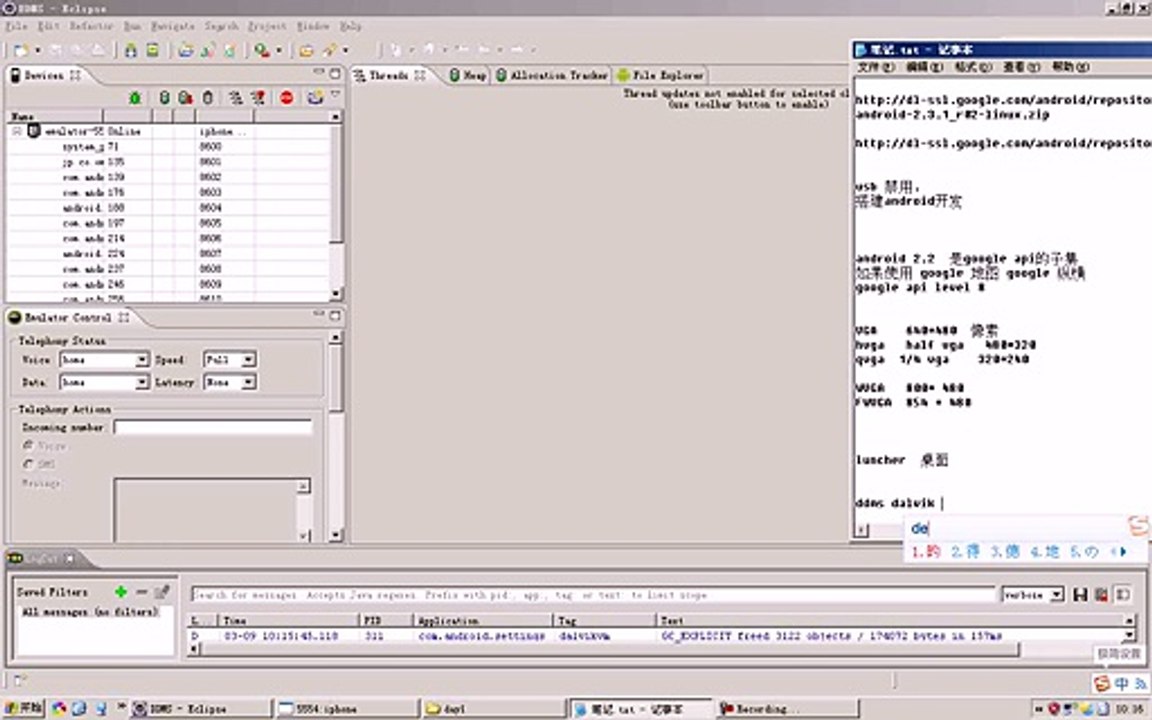
Task: Click the Sogou input method icon
Action: (1102, 684)
